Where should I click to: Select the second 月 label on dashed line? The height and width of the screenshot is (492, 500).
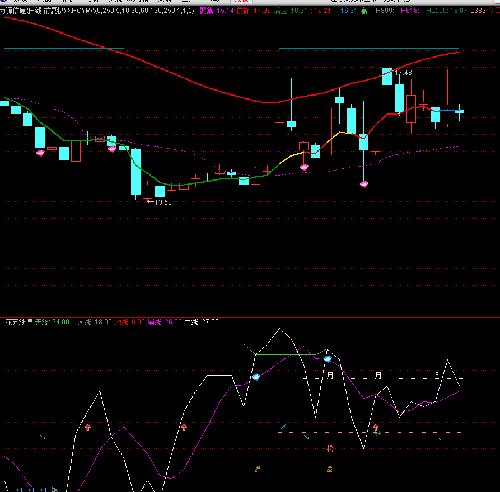click(378, 375)
